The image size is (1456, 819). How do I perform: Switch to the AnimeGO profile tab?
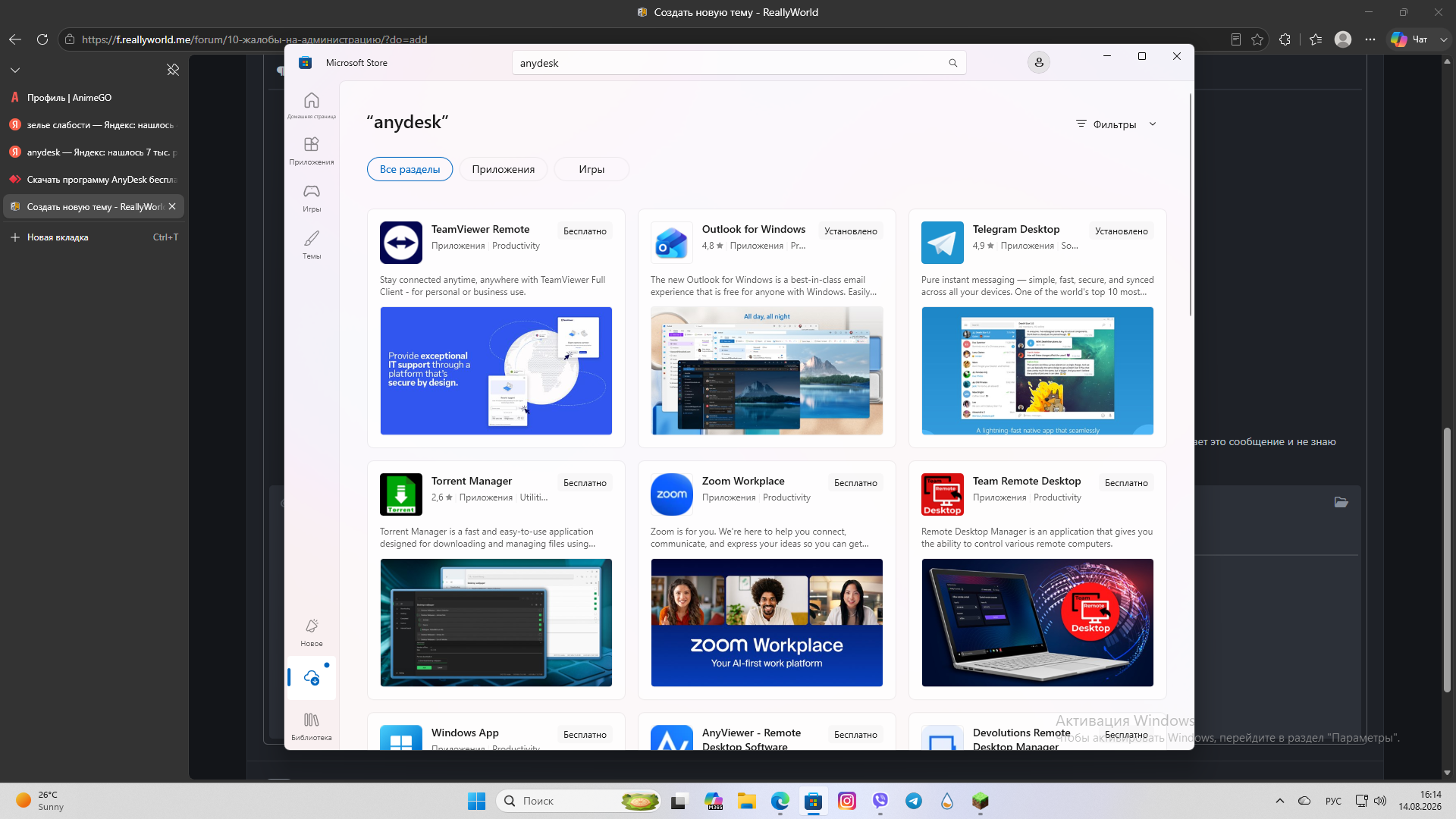94,98
